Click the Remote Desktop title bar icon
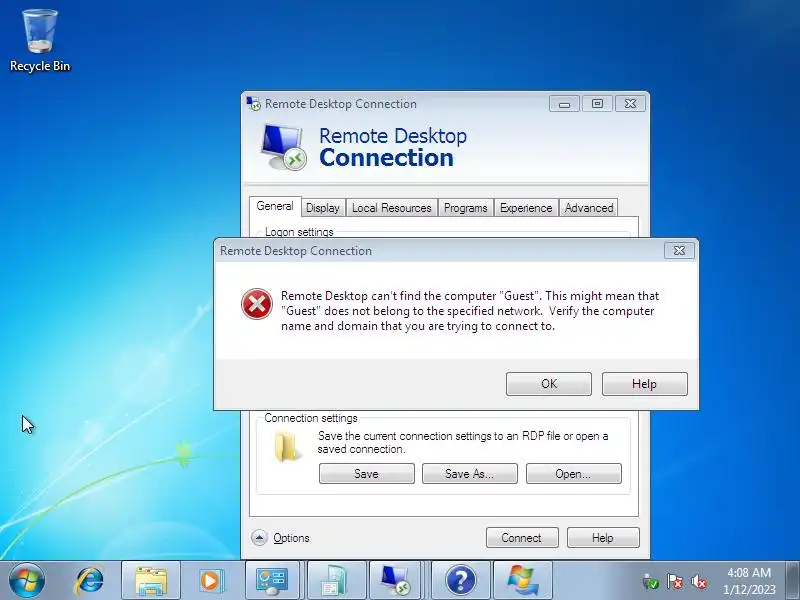This screenshot has height=600, width=800. 254,104
